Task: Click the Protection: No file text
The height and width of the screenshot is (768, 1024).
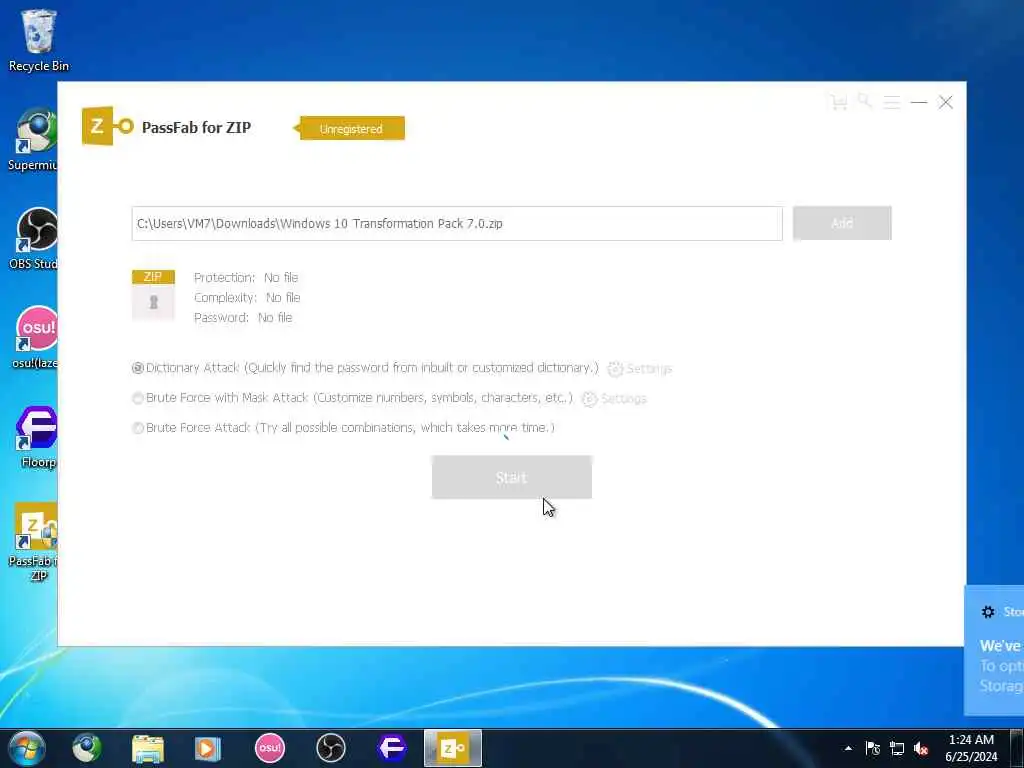Action: pos(246,278)
